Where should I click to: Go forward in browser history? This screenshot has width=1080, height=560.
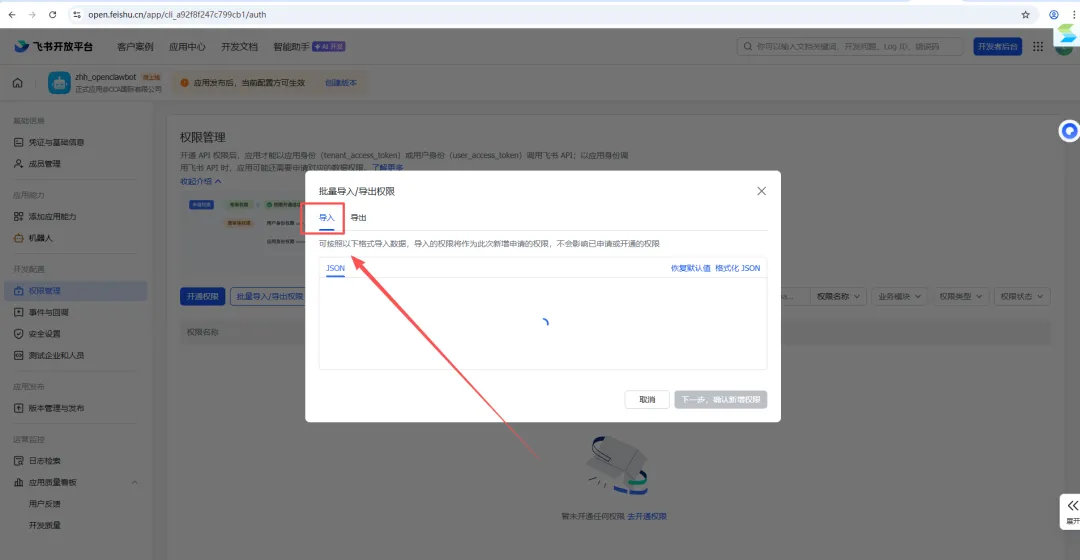click(x=32, y=14)
